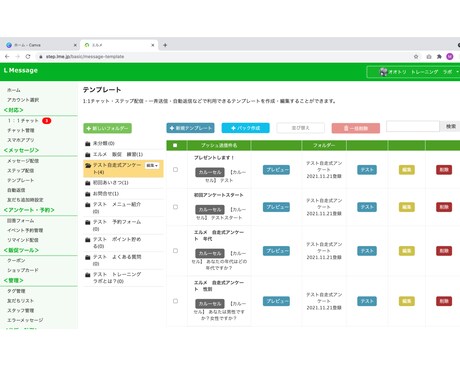
Task: Open the 編集 dropdown on the テスト自走式アンケート folder
Action: pos(152,166)
